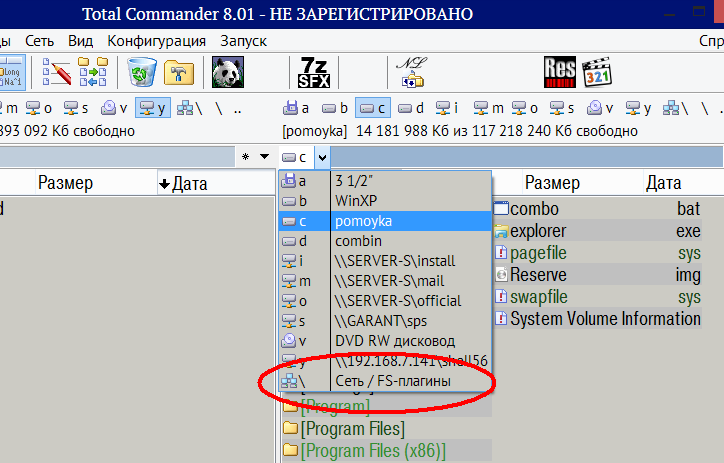Viewport: 724px width, 463px height.
Task: Open left panel directory history dropdown arrow
Action: click(x=264, y=157)
